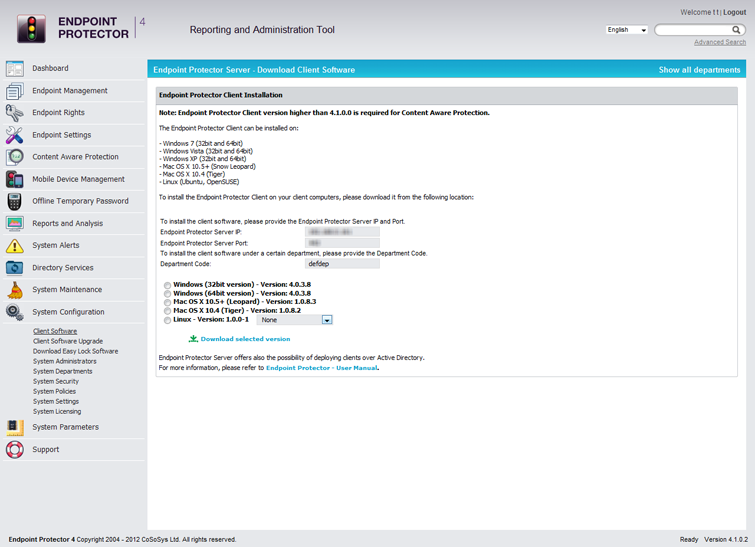Click the Logout link

[x=734, y=13]
